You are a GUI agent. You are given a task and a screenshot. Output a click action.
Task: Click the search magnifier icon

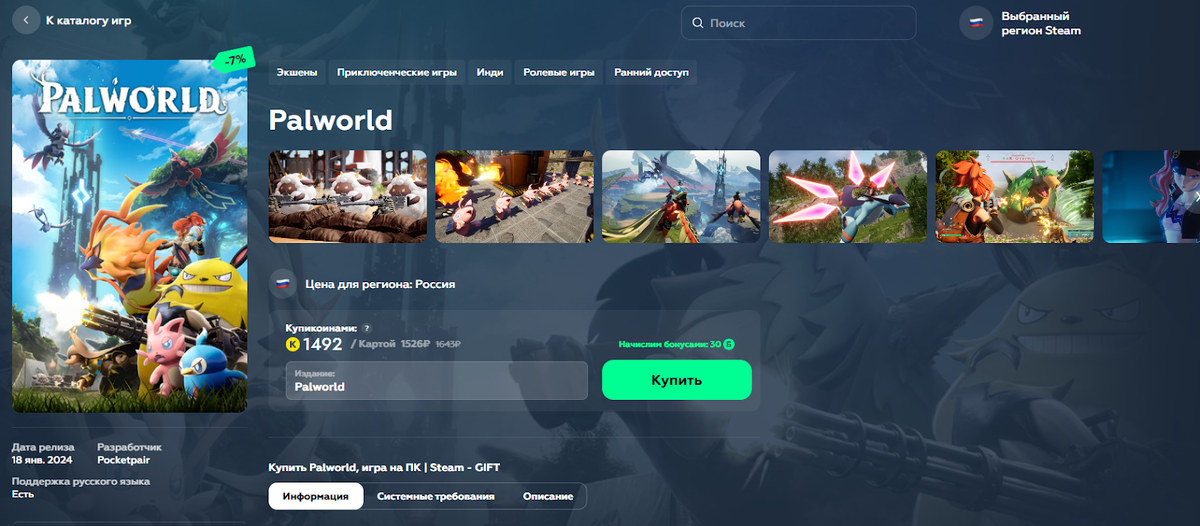tap(698, 23)
